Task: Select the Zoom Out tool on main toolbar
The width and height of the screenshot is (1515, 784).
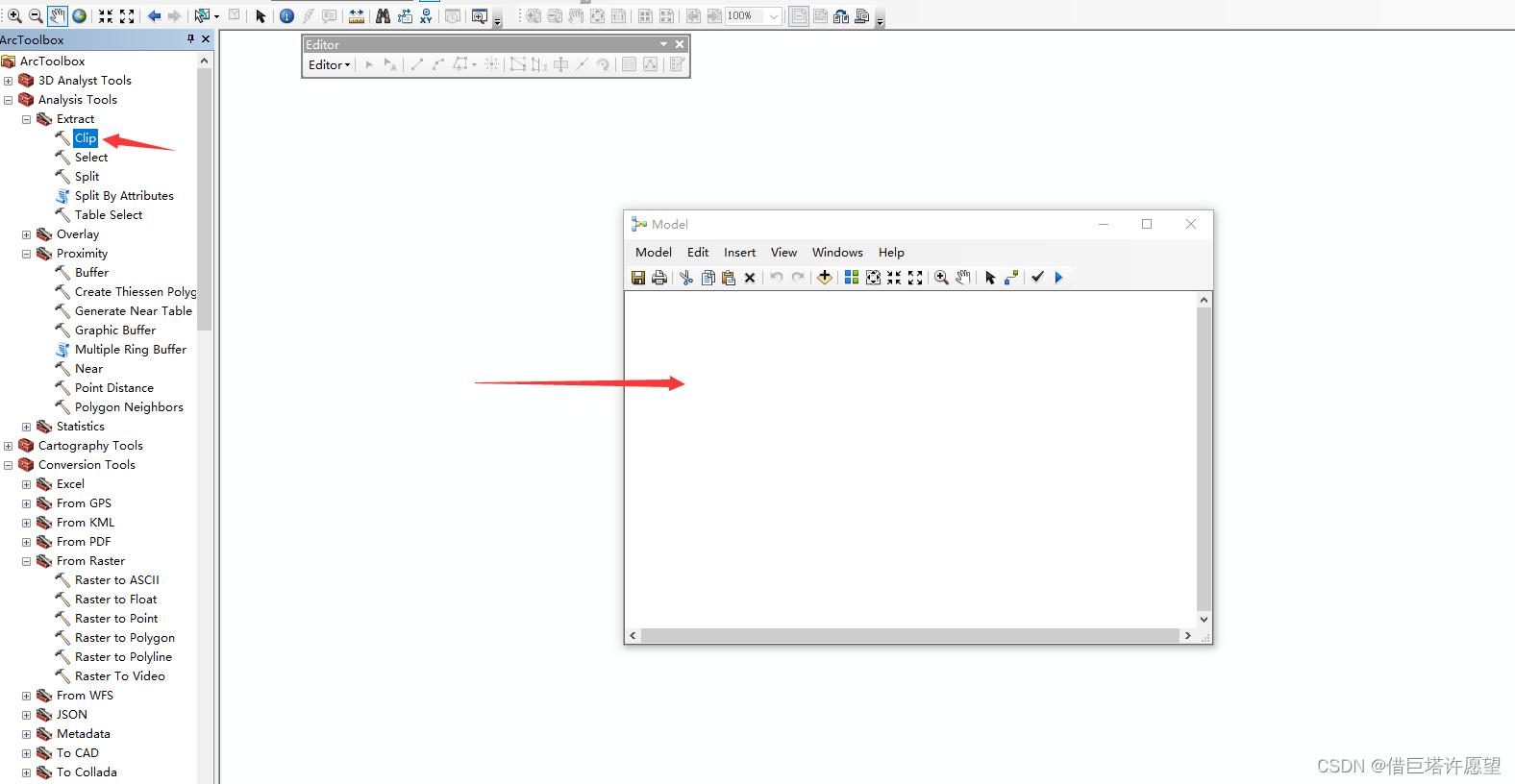Action: 36,16
